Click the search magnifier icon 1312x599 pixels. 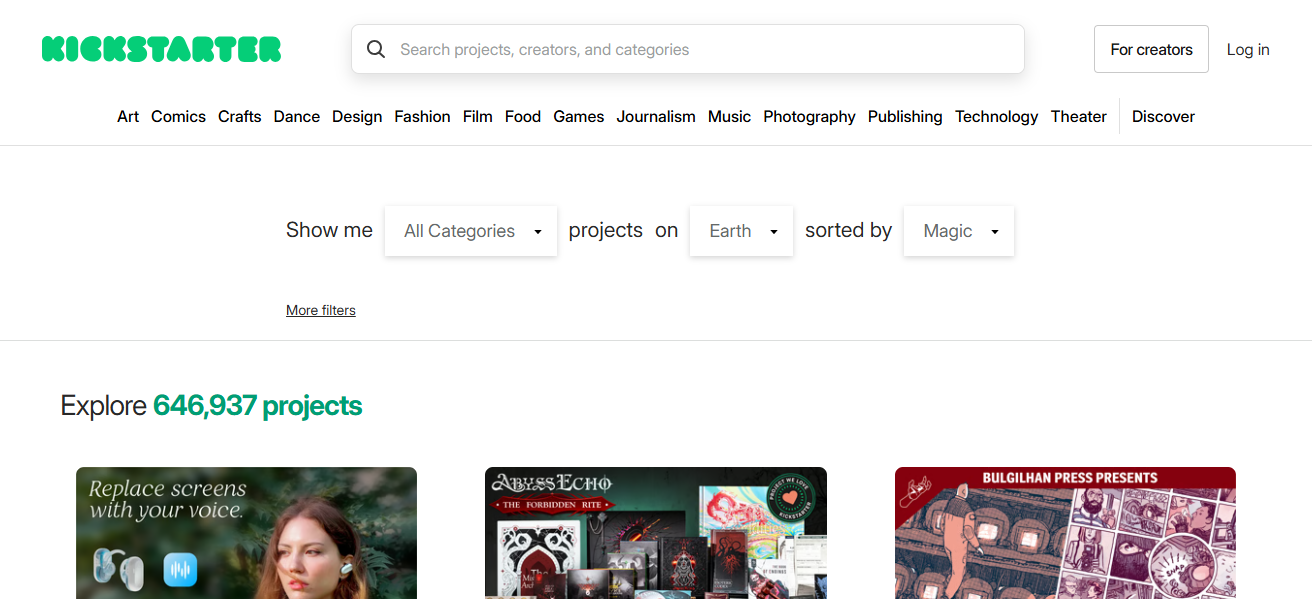click(x=376, y=49)
